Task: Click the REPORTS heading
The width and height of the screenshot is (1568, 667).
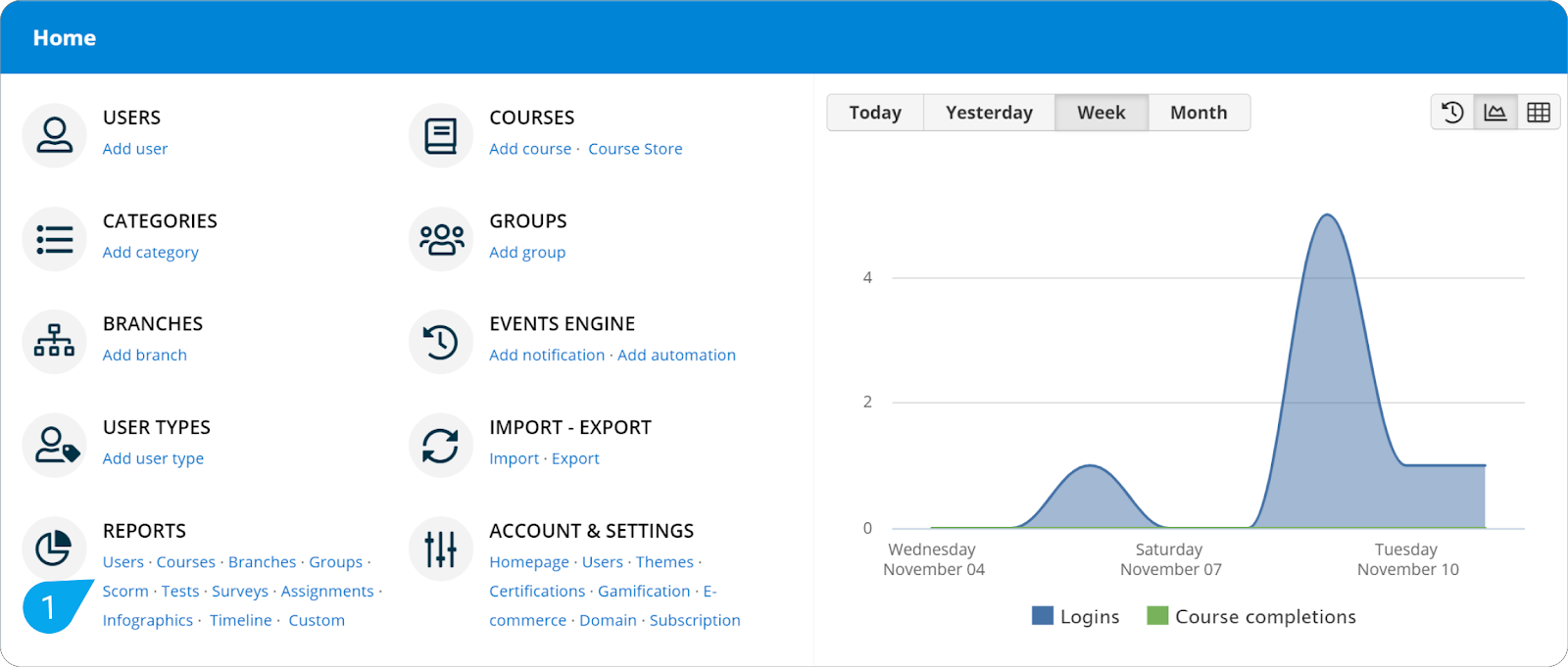Action: click(x=144, y=531)
